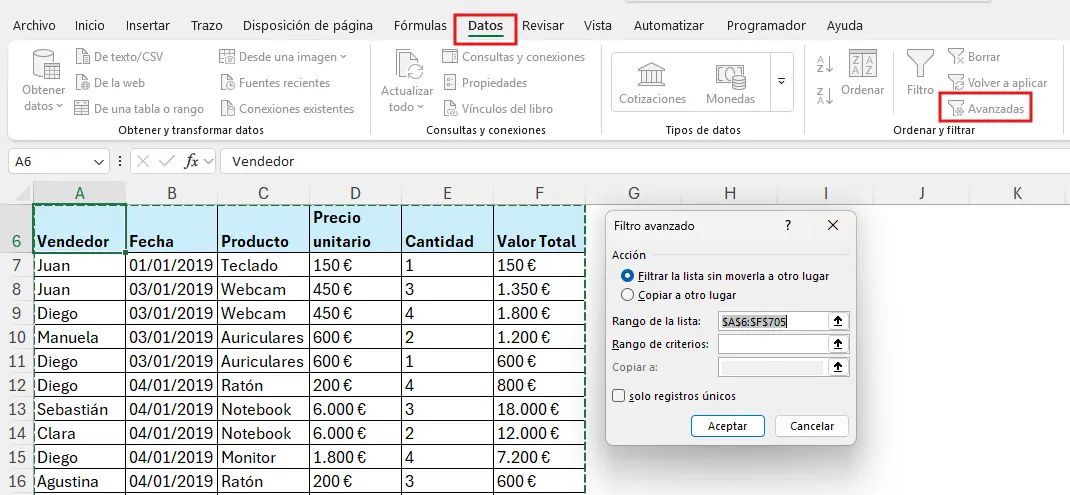Viewport: 1070px width, 495px height.
Task: Select row 10 header
Action: [16, 337]
